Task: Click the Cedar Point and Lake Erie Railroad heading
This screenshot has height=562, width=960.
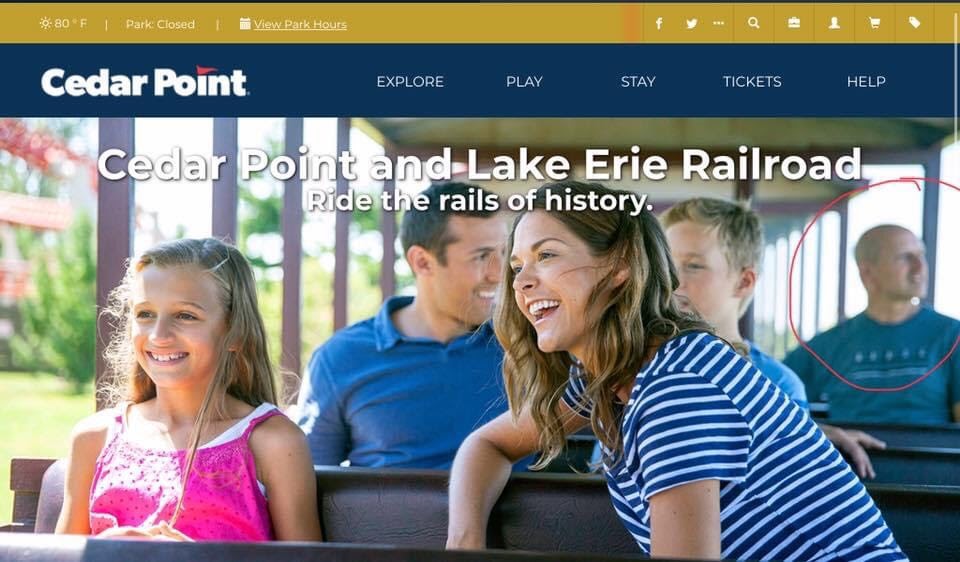Action: 479,164
